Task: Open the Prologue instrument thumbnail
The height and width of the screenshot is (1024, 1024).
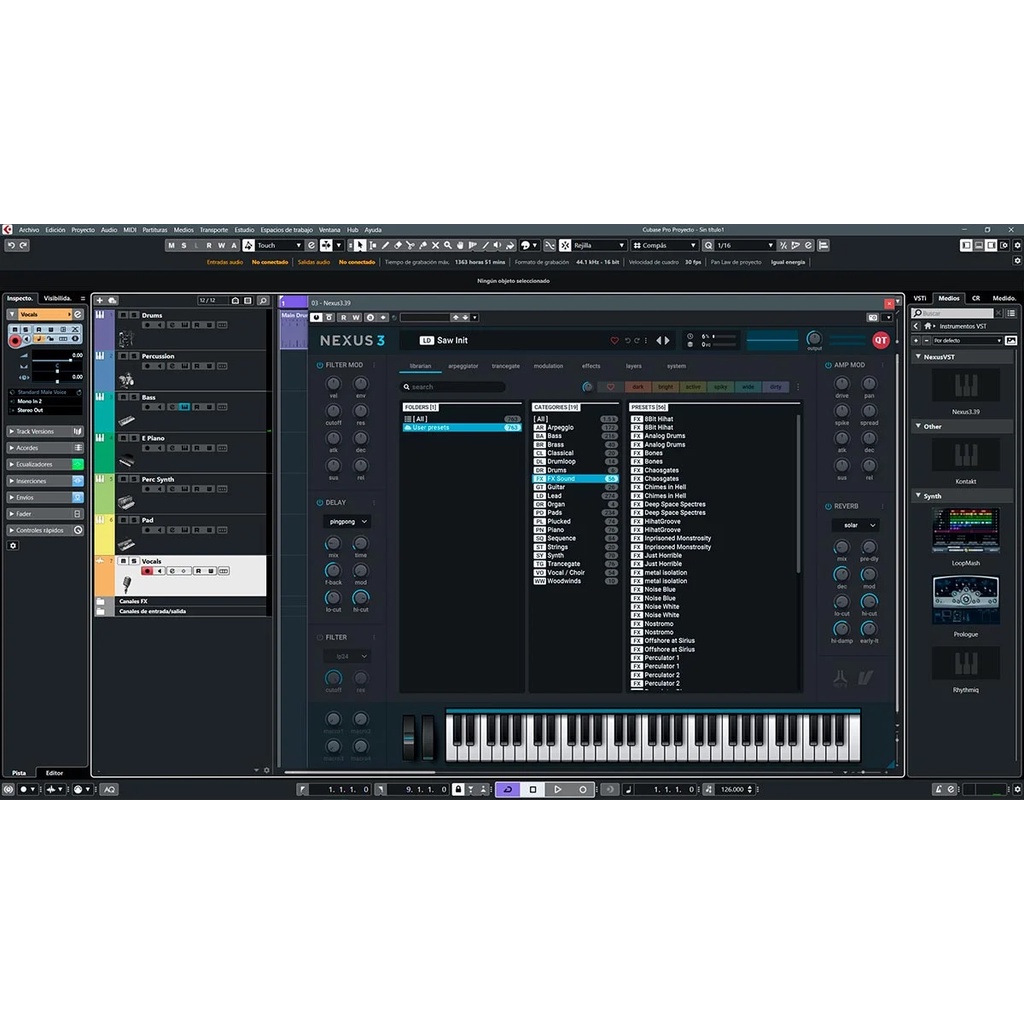Action: click(x=965, y=601)
